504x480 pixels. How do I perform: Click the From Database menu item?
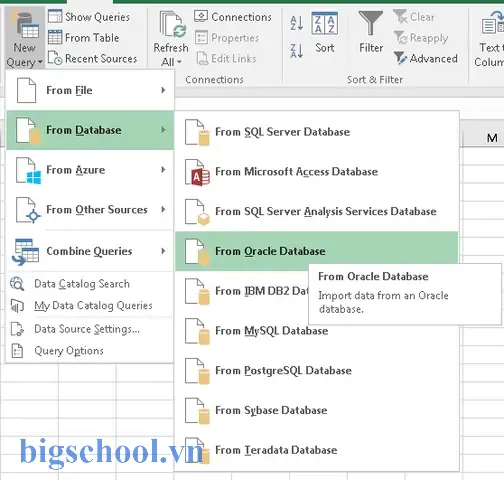click(x=90, y=130)
